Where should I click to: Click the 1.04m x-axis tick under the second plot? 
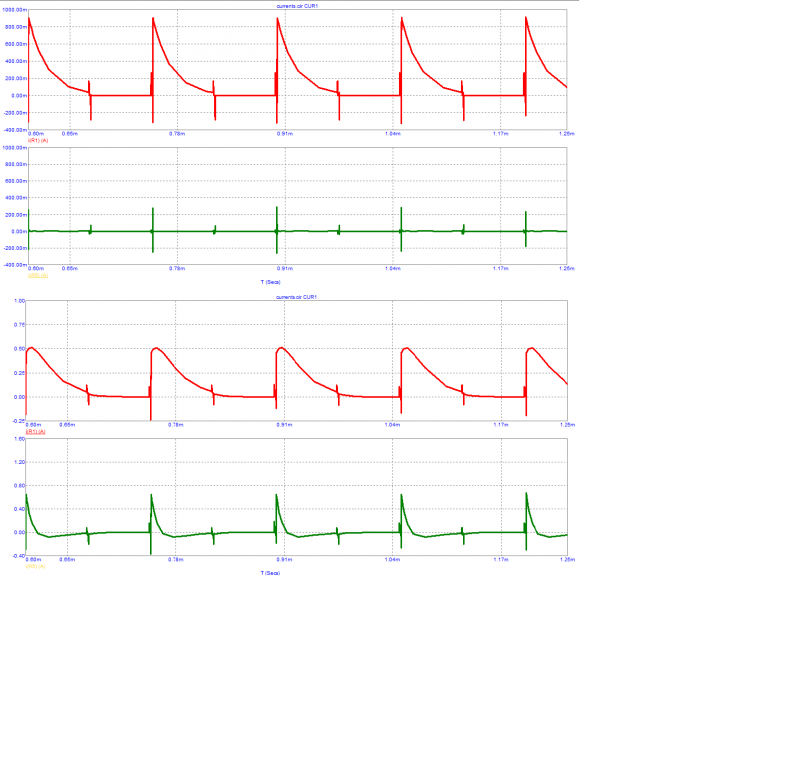392,268
